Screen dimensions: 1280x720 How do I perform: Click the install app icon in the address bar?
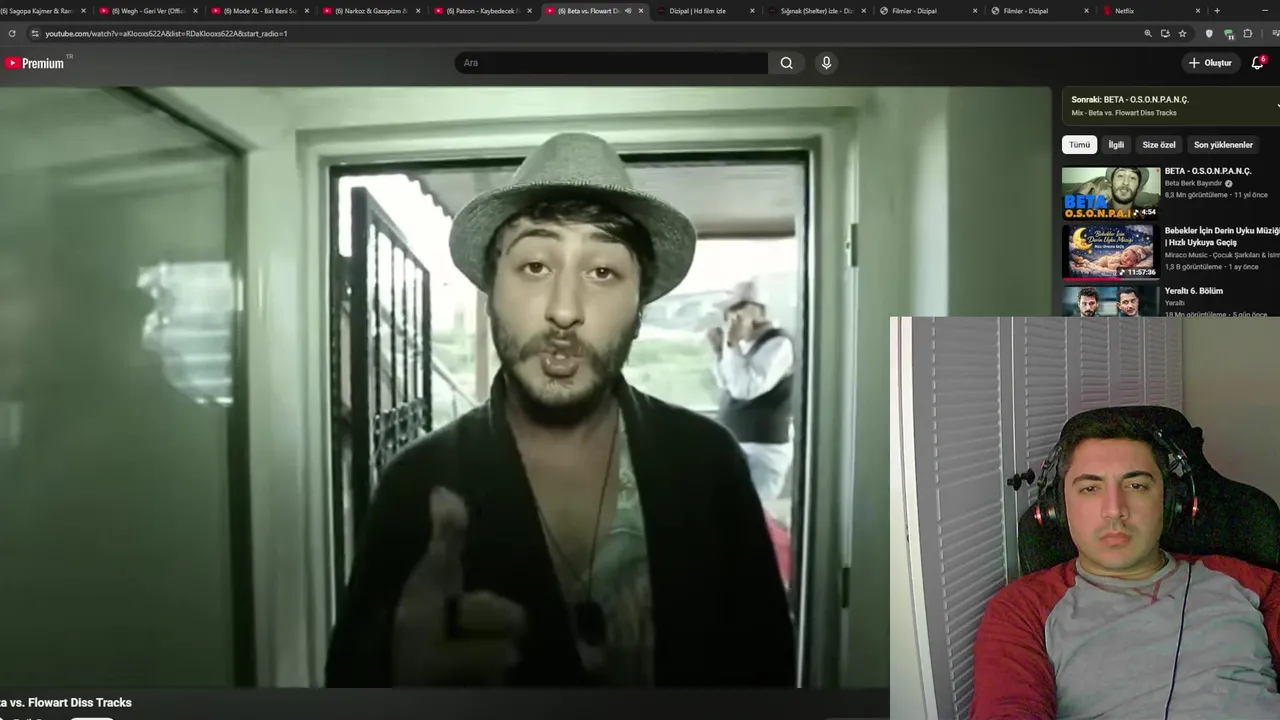coord(1165,33)
